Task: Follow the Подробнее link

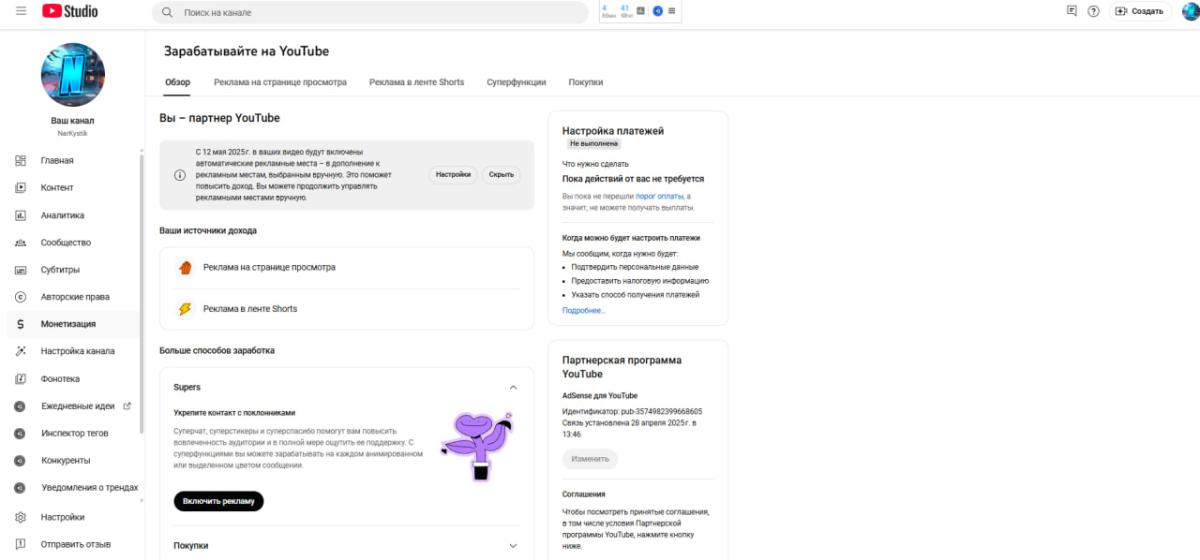Action: pos(584,311)
